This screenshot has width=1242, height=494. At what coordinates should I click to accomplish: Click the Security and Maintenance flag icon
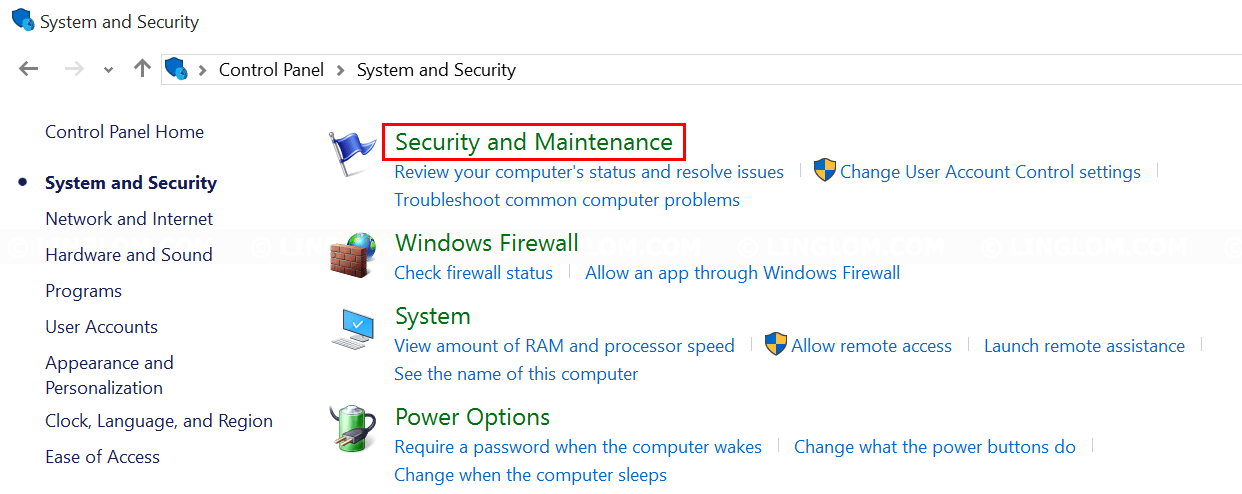353,154
